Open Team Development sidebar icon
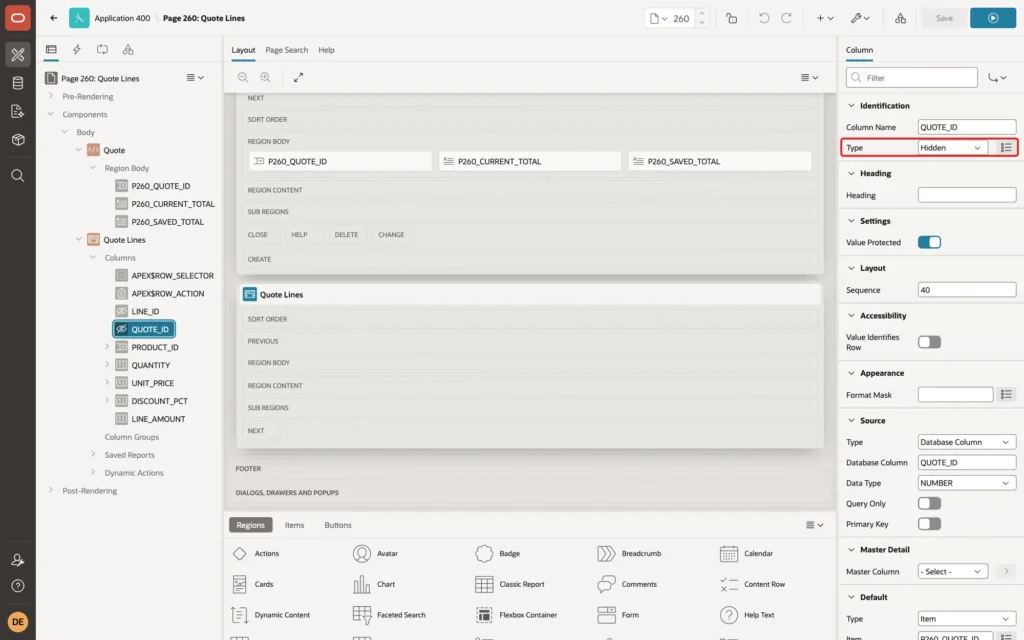1024x640 pixels. pyautogui.click(x=18, y=111)
